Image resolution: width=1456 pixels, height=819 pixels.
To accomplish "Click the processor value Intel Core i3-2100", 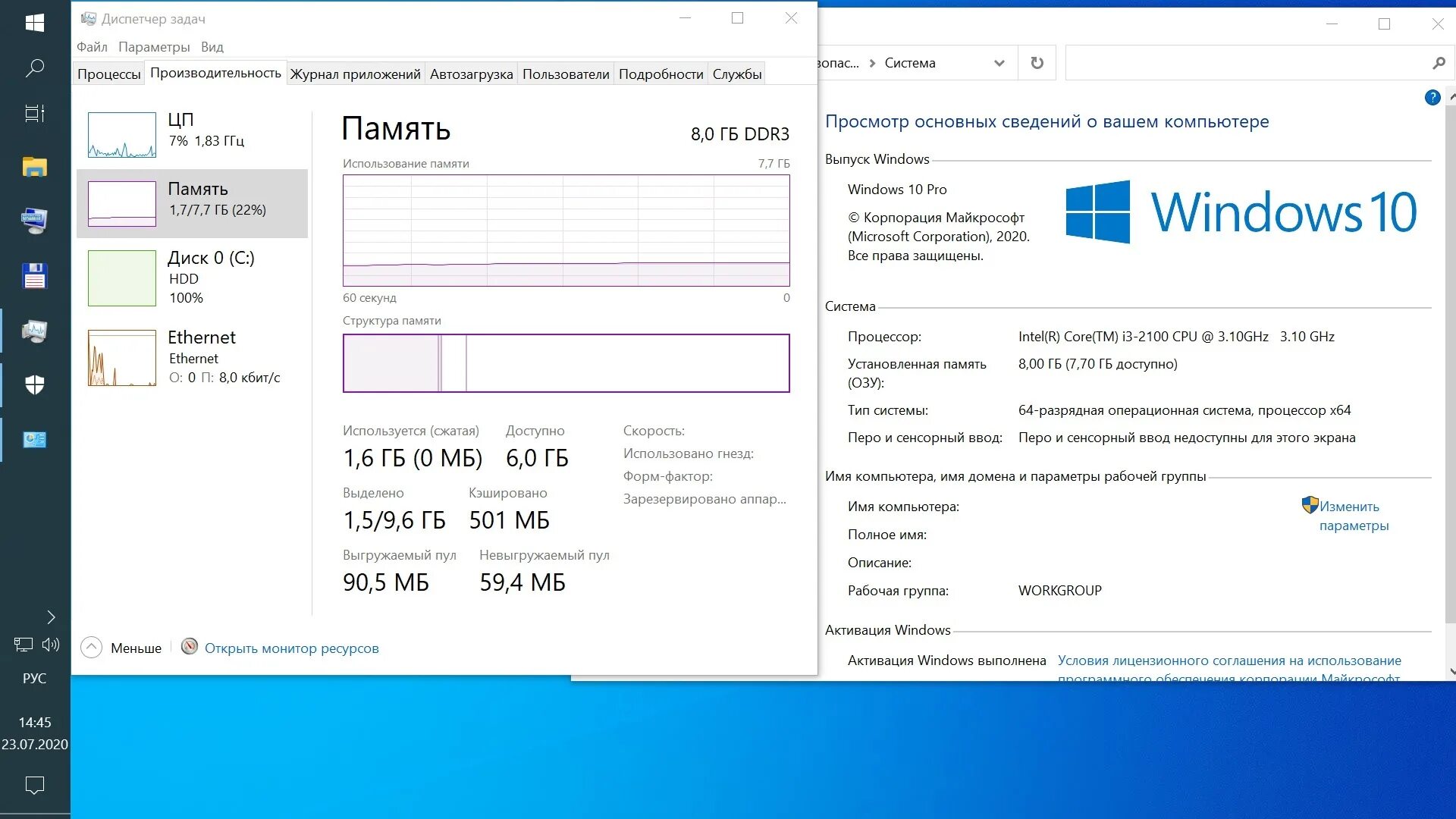I will [1176, 337].
